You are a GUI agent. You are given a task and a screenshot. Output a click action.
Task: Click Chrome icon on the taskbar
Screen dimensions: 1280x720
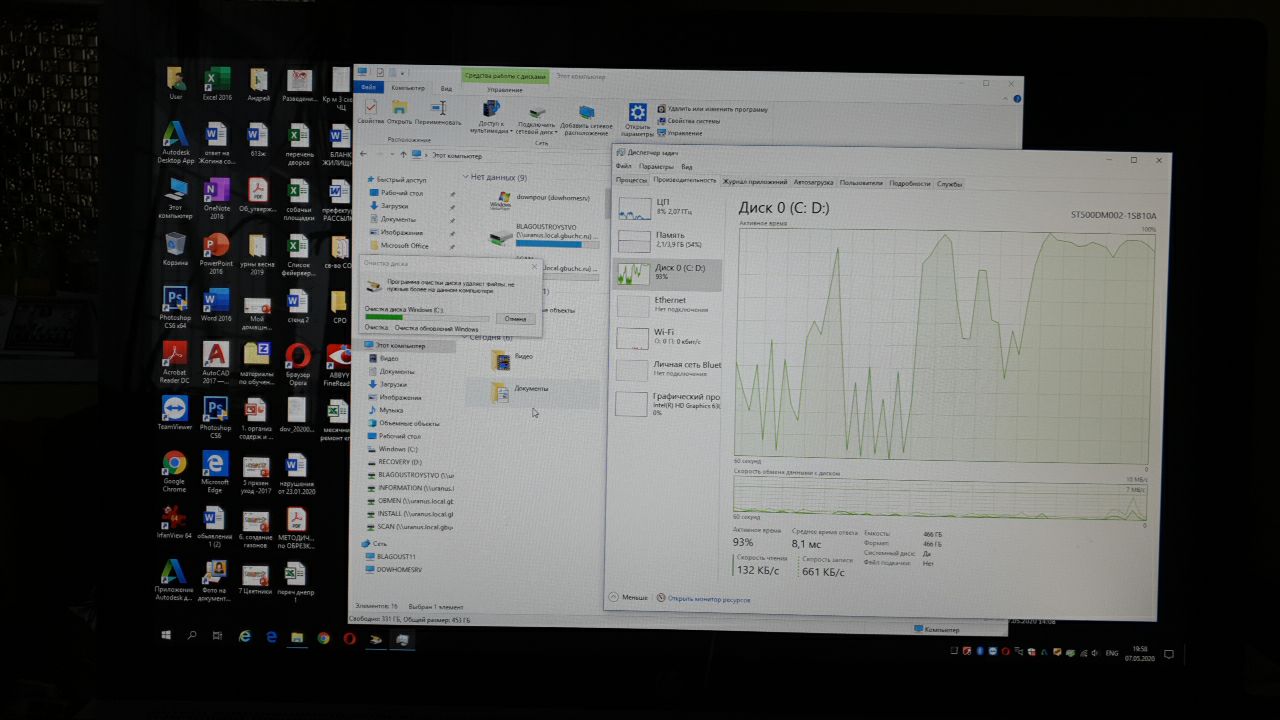[x=324, y=637]
